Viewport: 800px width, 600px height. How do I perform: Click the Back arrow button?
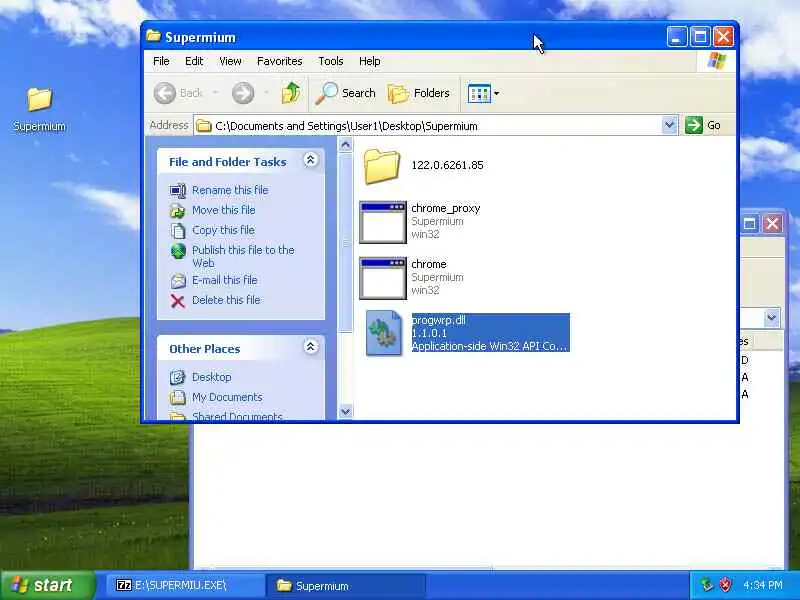[165, 93]
